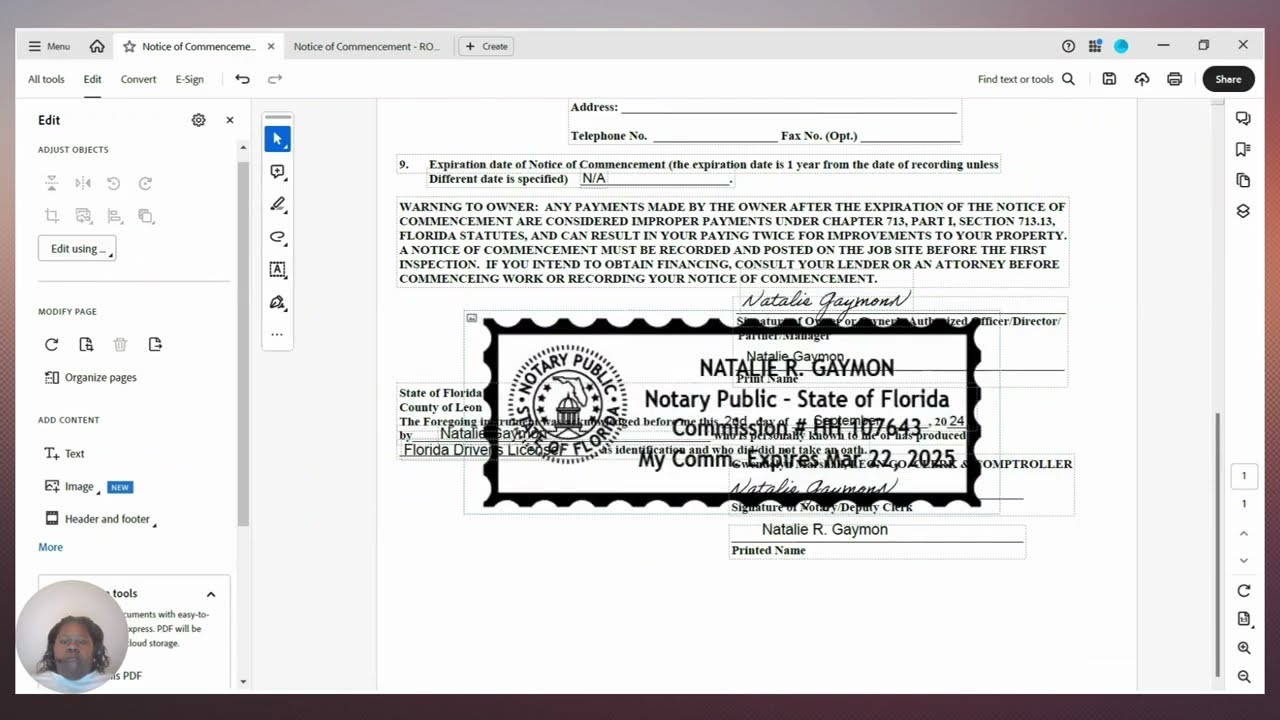Open the Comments pane icon

click(1243, 118)
